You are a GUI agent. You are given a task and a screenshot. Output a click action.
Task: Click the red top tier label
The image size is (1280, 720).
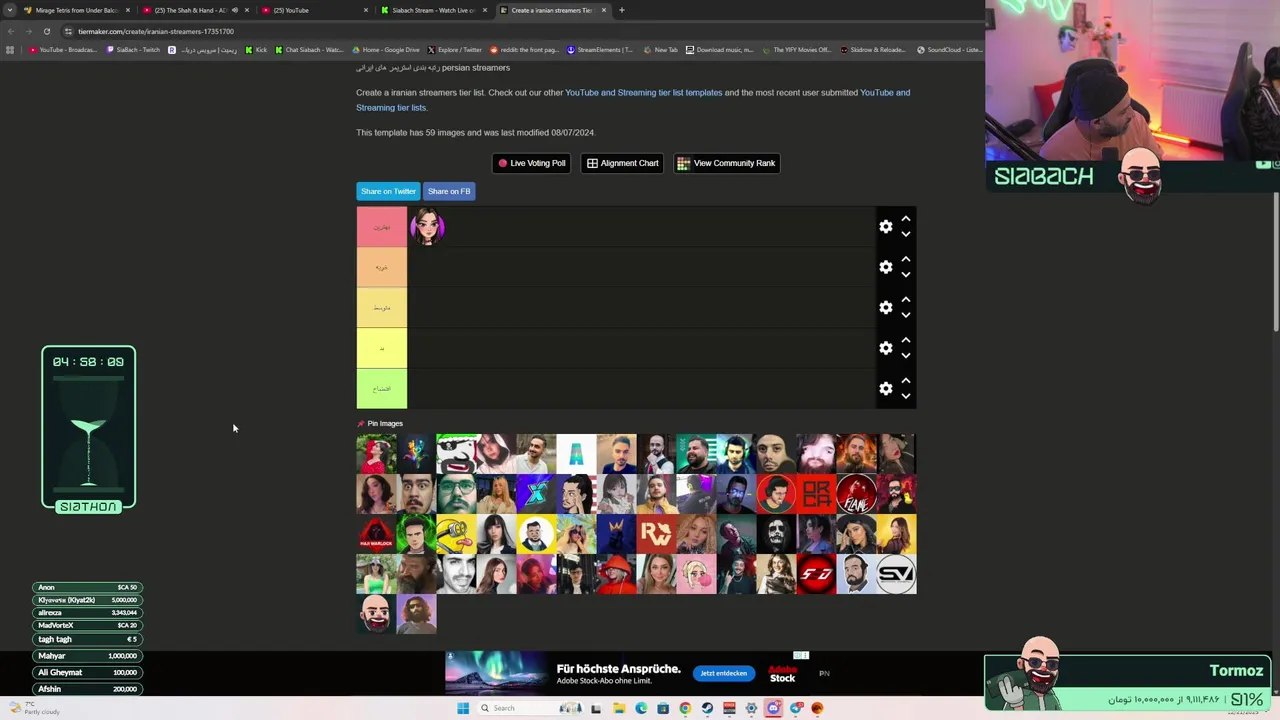tap(382, 227)
